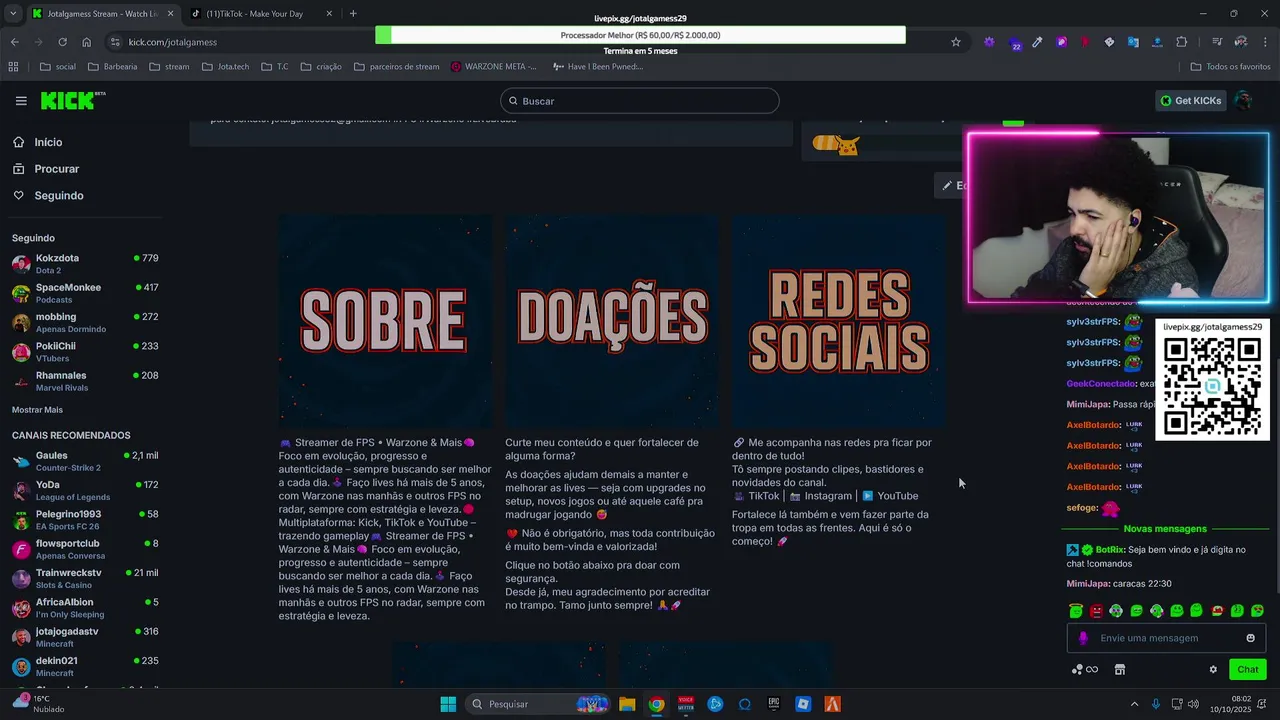The height and width of the screenshot is (720, 1280).
Task: Open a new browser tab
Action: pos(353,14)
